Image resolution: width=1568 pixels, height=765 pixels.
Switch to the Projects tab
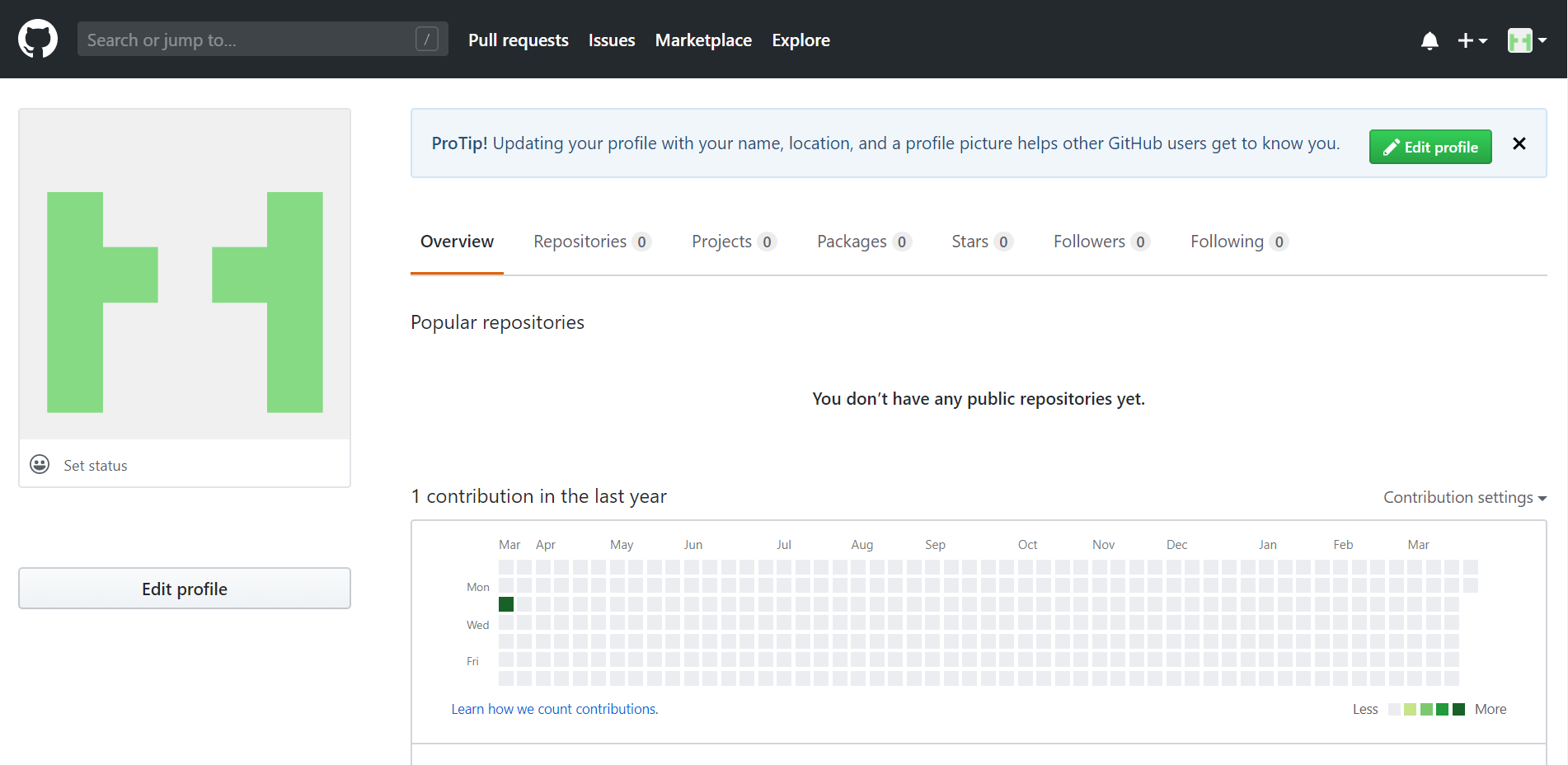[x=734, y=242]
